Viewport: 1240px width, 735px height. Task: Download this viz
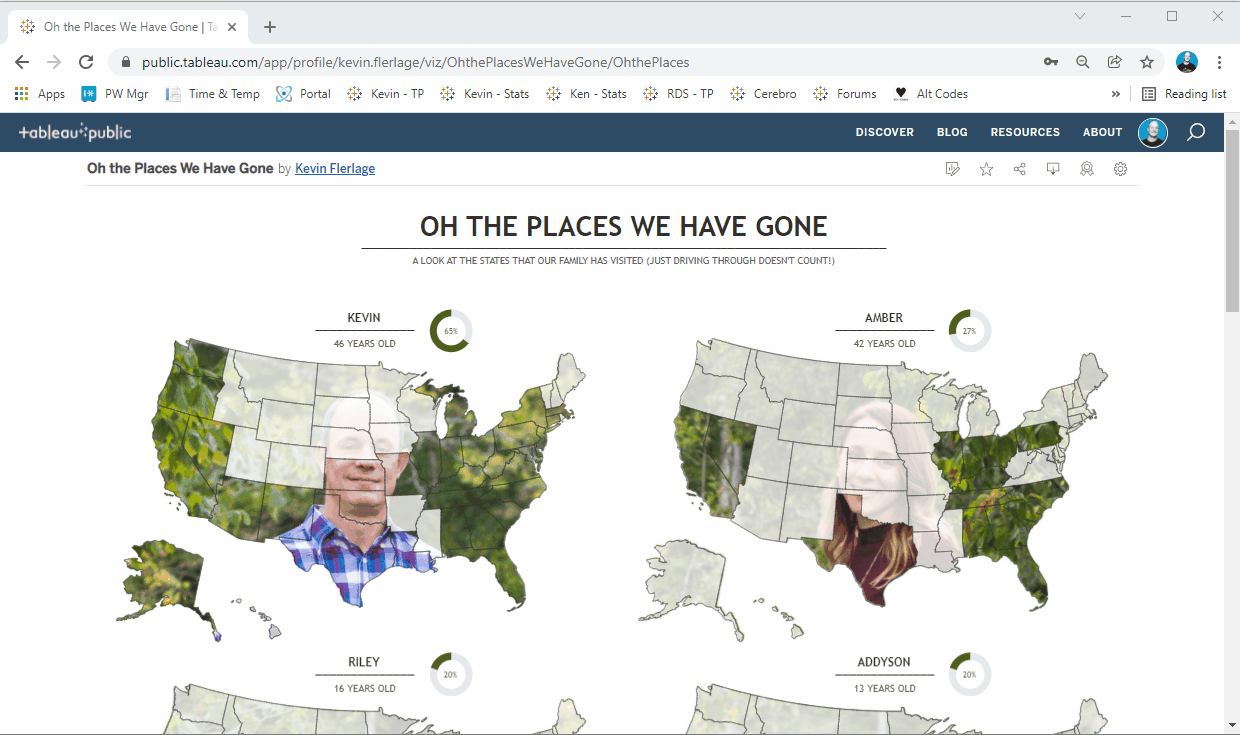[x=1053, y=169]
